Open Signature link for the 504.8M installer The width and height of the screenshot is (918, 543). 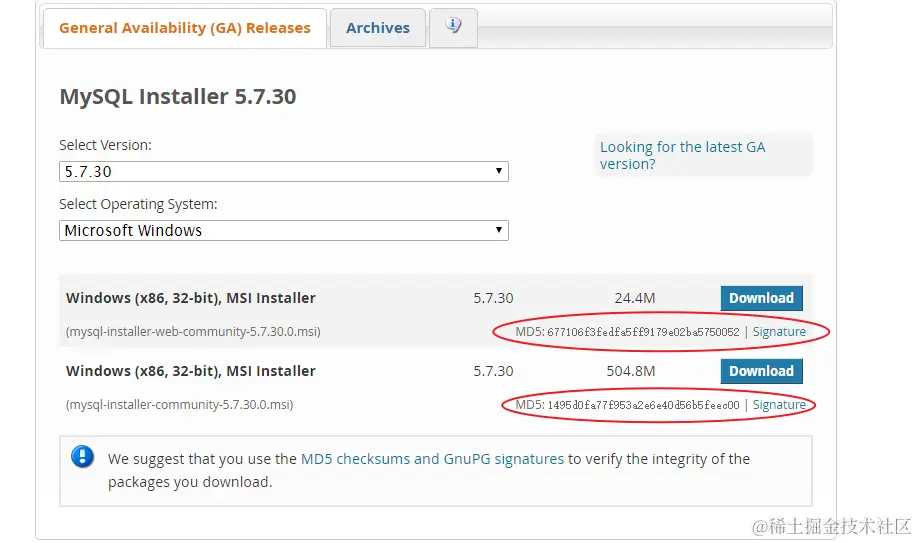click(779, 405)
